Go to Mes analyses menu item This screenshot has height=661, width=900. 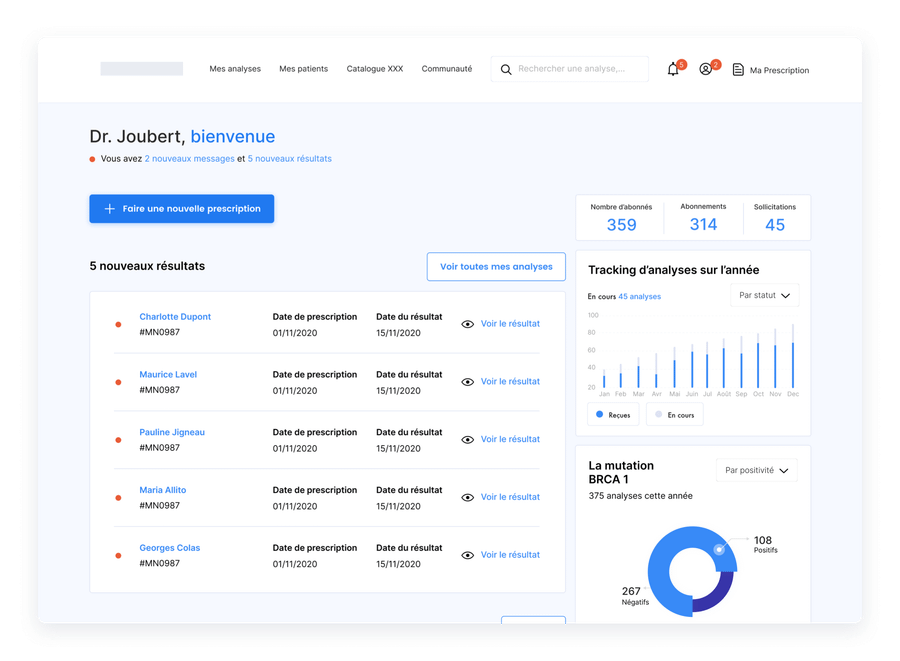[x=235, y=69]
